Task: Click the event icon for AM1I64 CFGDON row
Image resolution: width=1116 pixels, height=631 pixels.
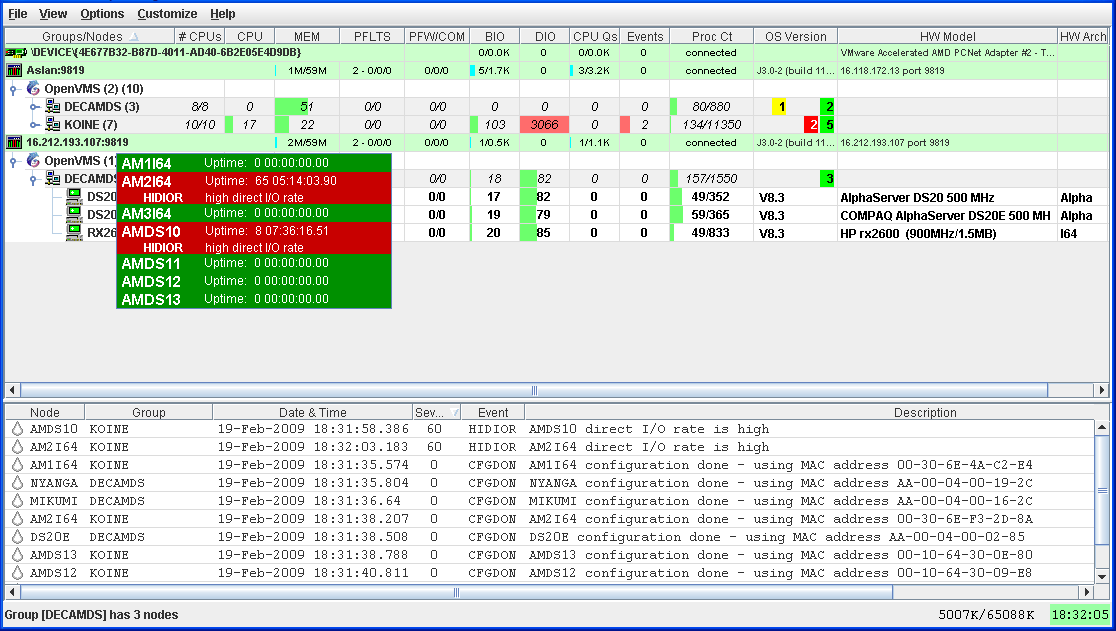Action: pos(17,465)
